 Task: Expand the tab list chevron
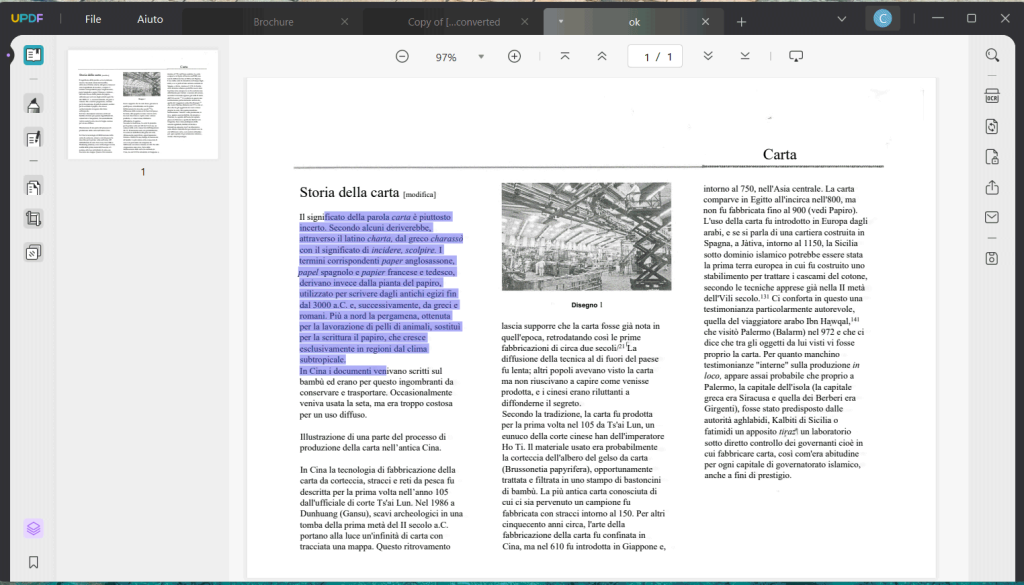pyautogui.click(x=842, y=20)
